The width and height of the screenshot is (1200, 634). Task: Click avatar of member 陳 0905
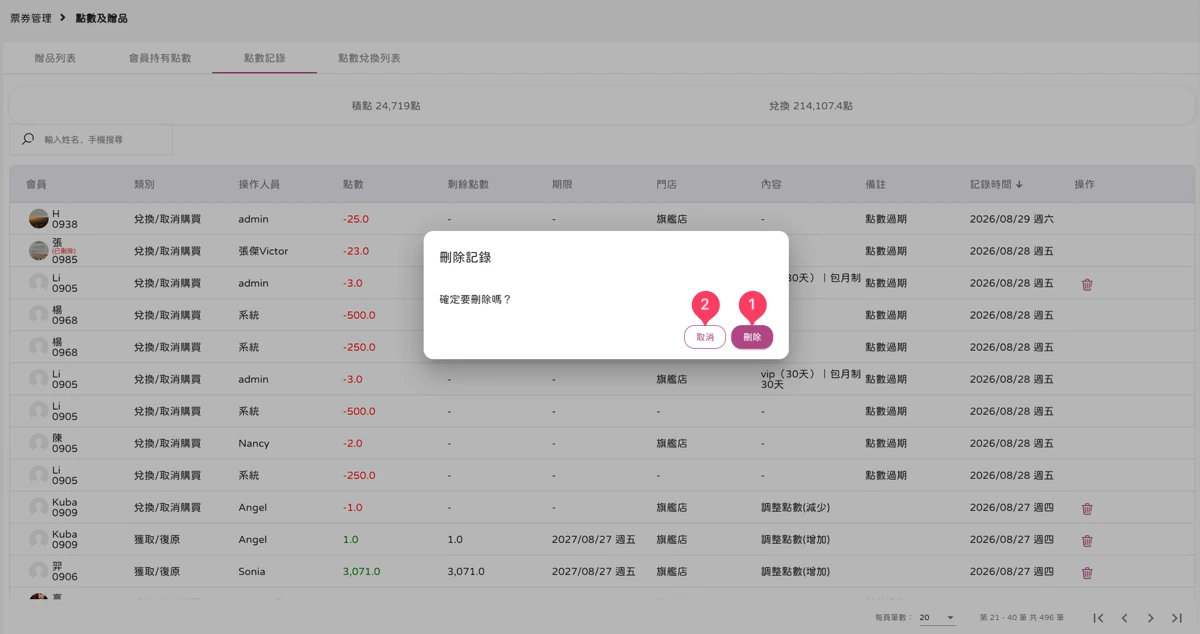tap(38, 443)
